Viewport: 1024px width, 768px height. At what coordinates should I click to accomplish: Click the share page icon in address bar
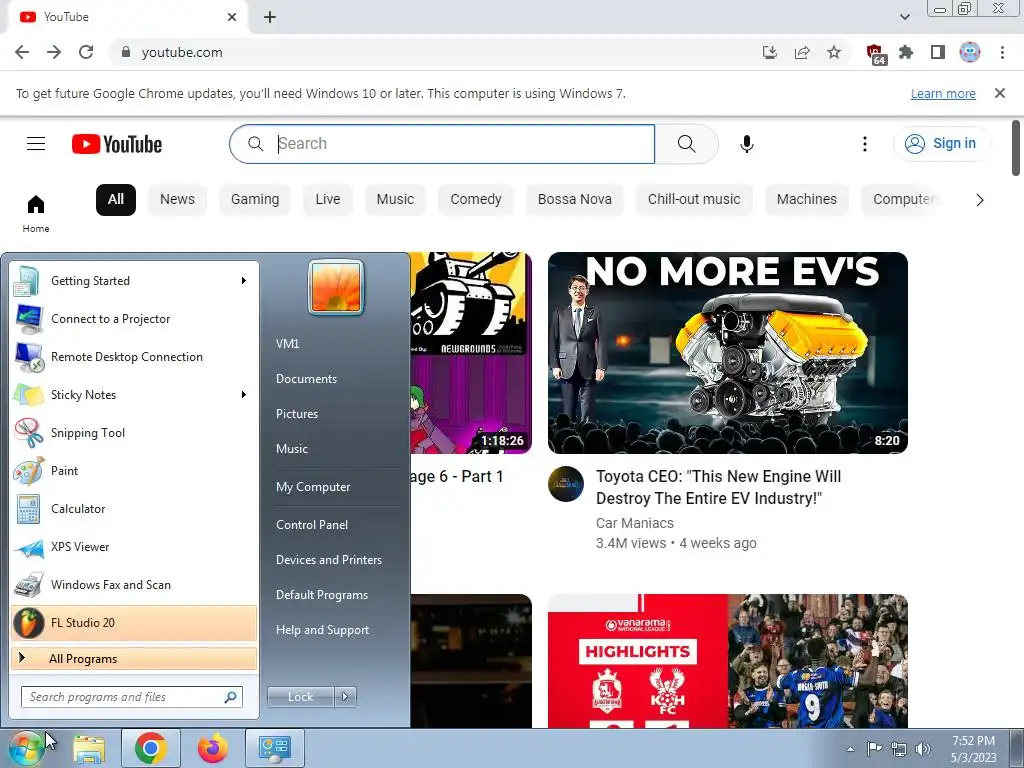point(802,52)
